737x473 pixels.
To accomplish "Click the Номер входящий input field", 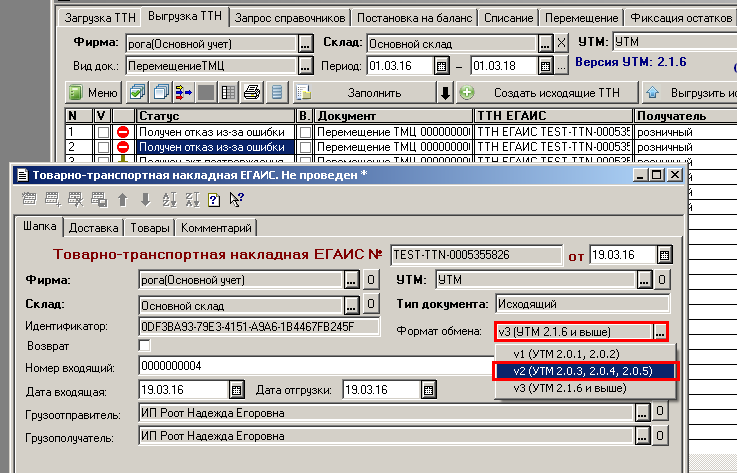I will 317,366.
